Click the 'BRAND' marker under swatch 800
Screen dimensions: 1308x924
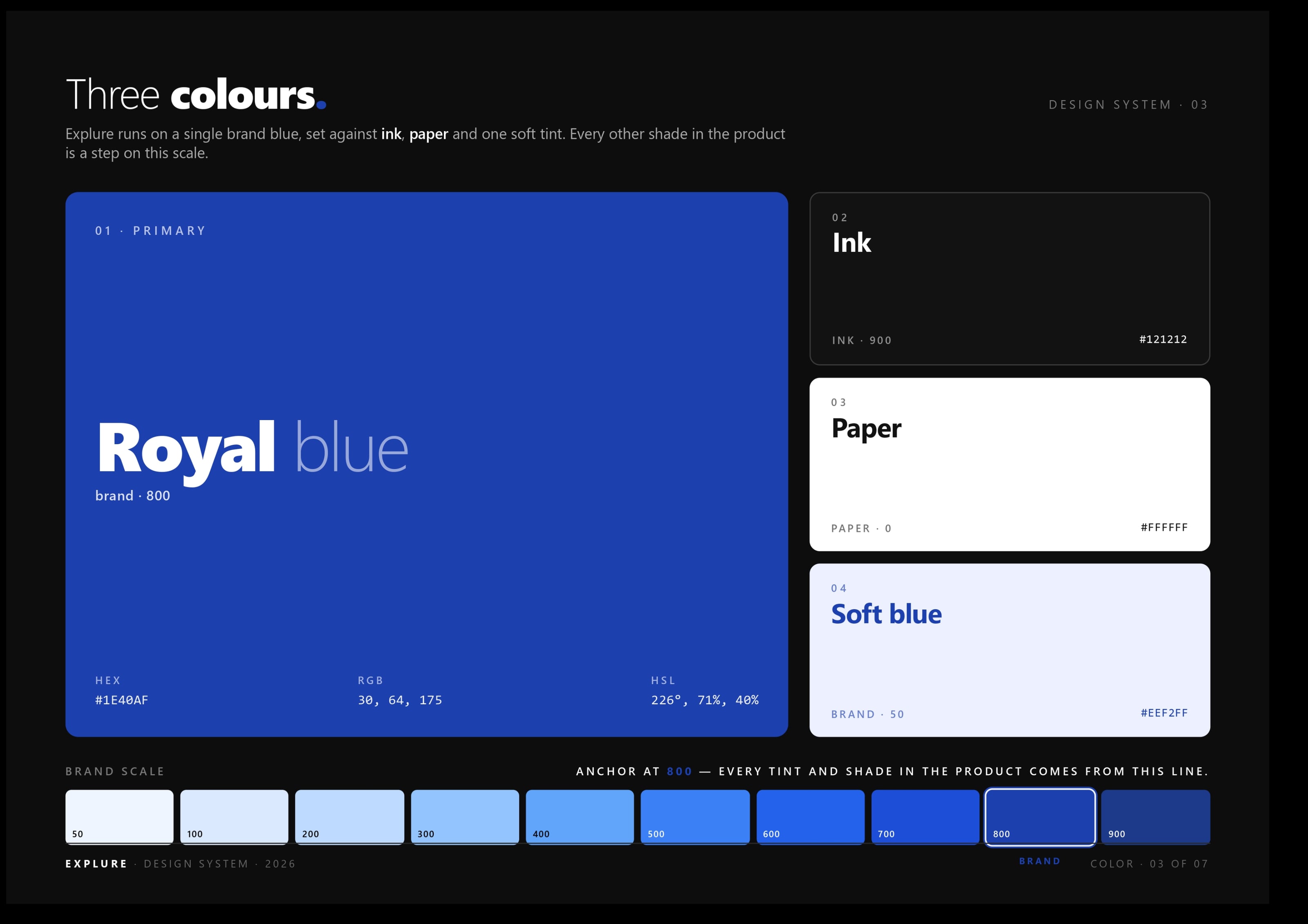click(x=1040, y=861)
